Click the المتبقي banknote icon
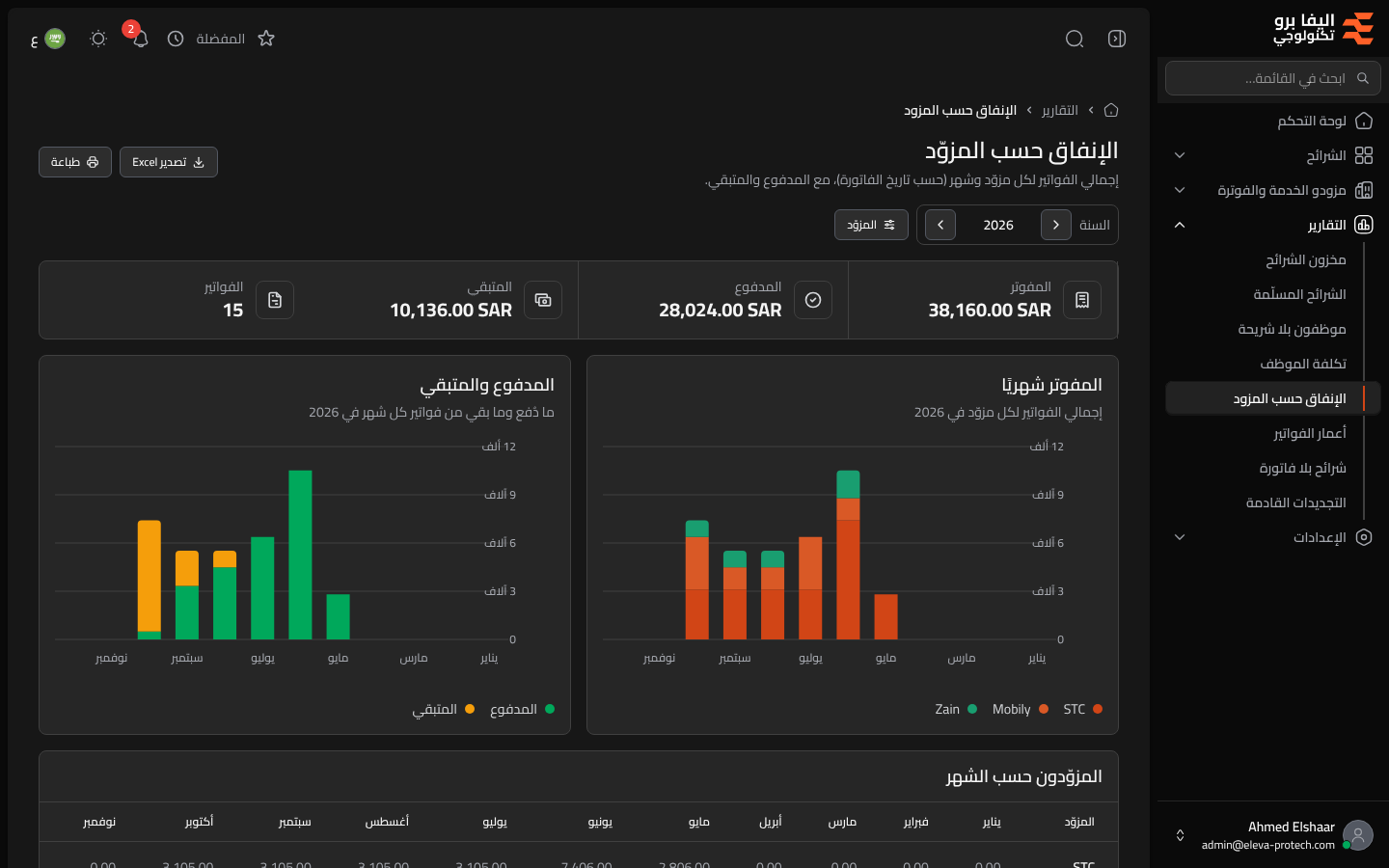1389x868 pixels. tap(543, 300)
